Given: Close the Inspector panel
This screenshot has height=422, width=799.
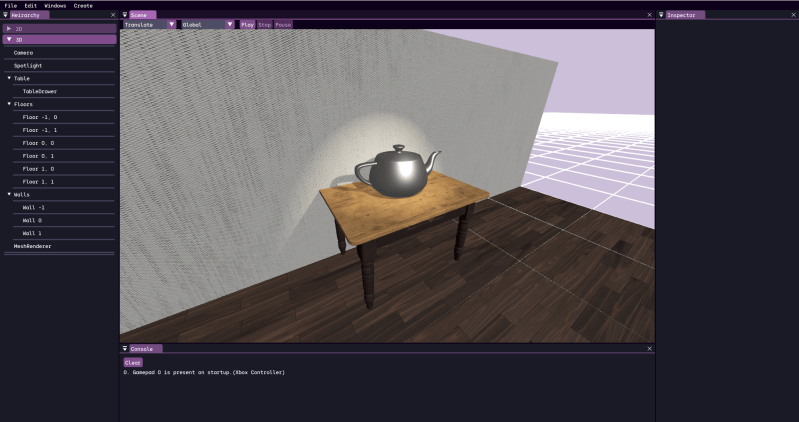Looking at the screenshot, I should point(794,15).
